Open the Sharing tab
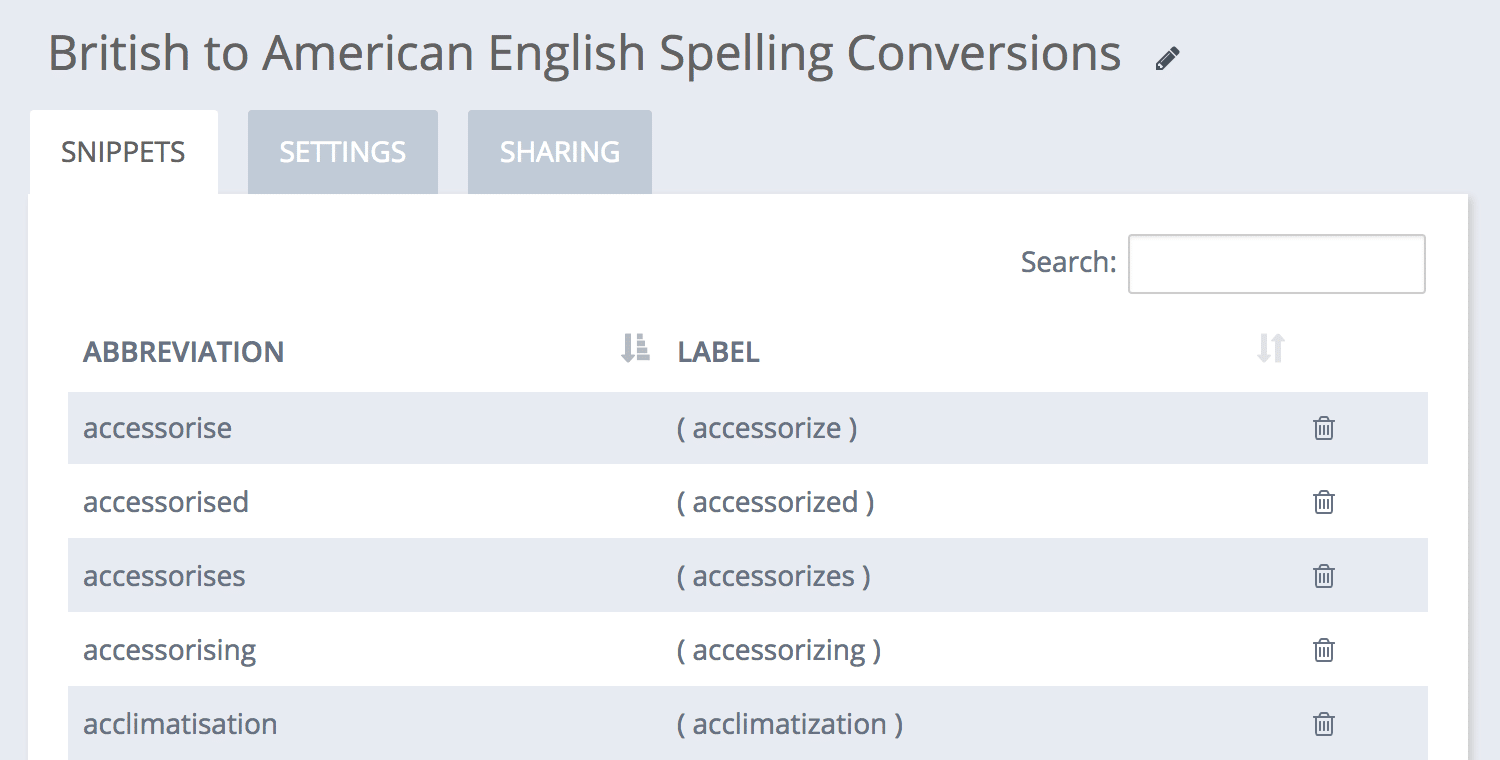Screen dimensions: 1500x760 pos(560,152)
